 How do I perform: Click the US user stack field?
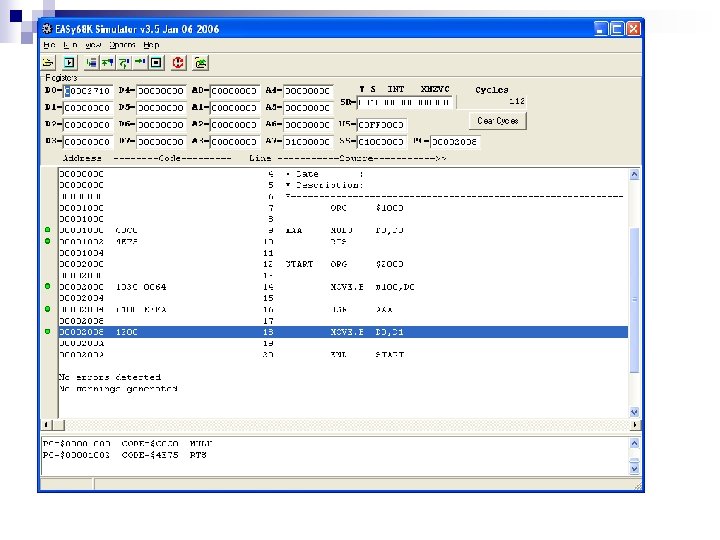click(x=382, y=125)
